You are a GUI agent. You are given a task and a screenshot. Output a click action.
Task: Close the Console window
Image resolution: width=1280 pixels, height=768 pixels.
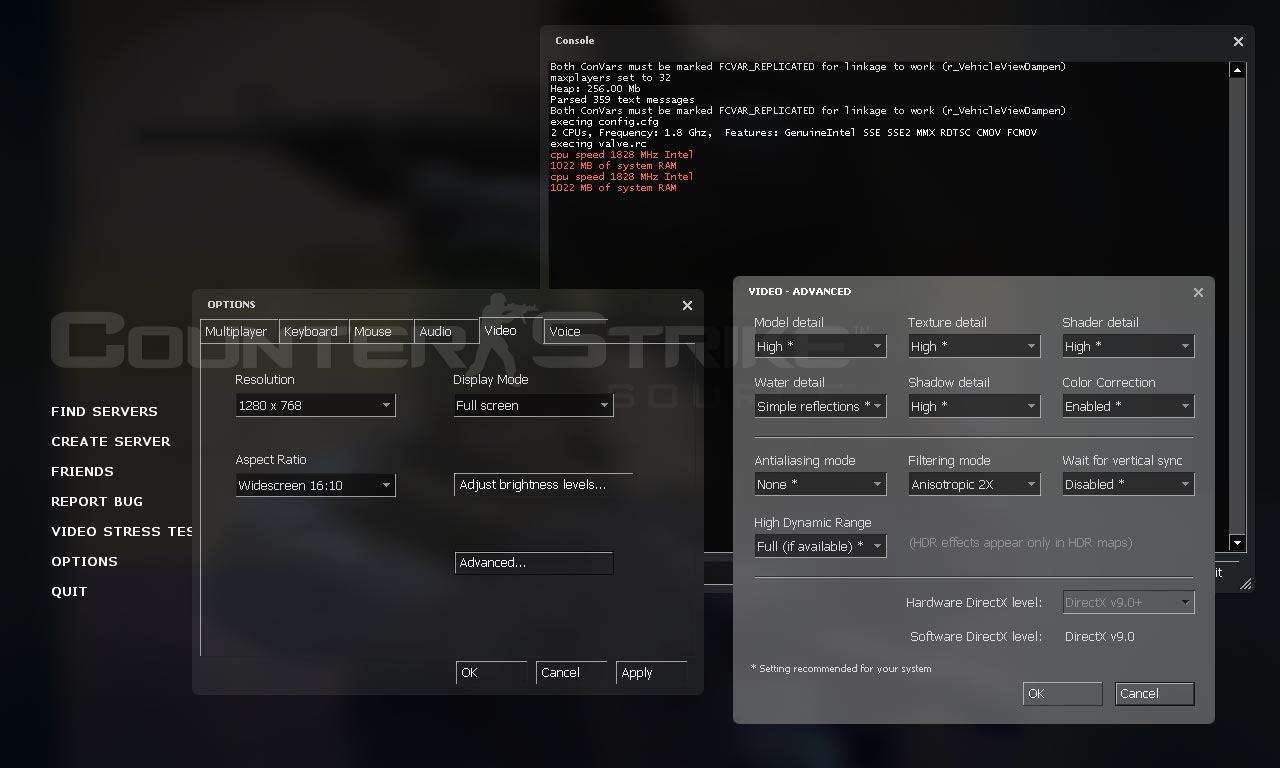click(1238, 42)
